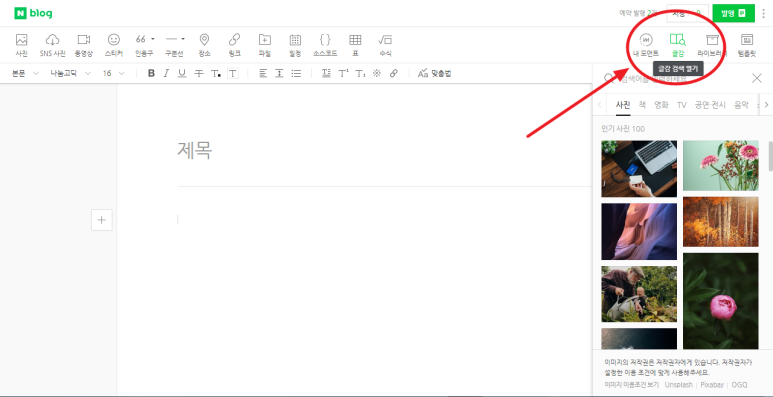Image resolution: width=773 pixels, height=397 pixels.
Task: Open the font size 16 dropdown
Action: point(113,73)
